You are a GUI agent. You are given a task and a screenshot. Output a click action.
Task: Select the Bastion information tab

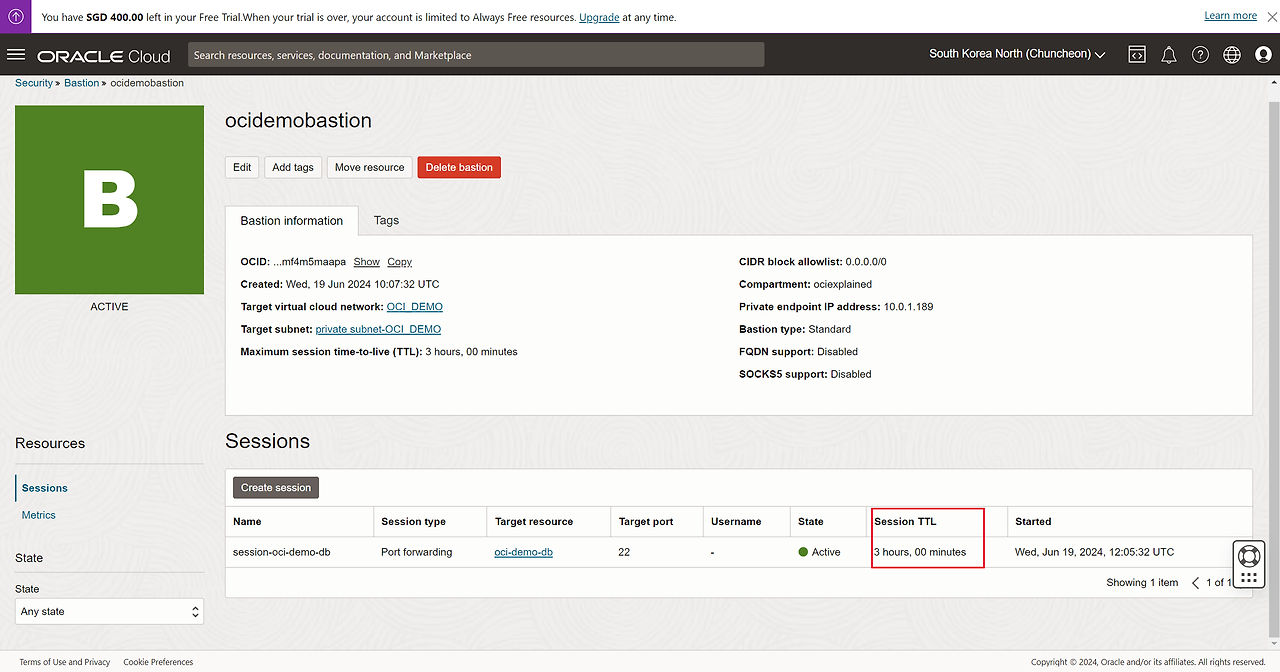pos(292,221)
